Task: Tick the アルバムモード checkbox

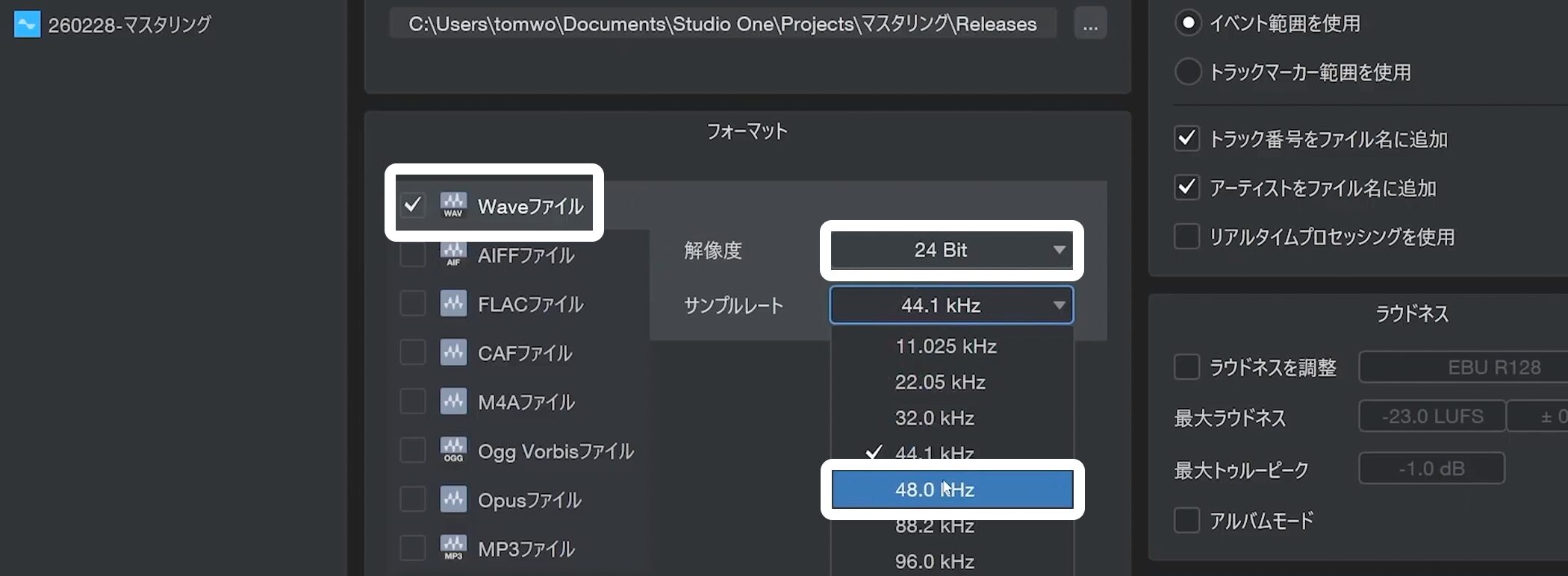Action: (1186, 520)
